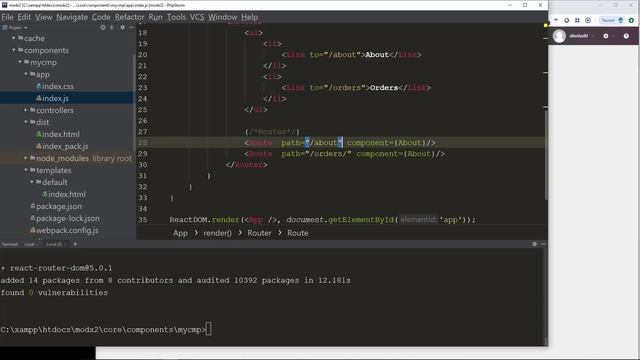Switch to the Local (2) terminal tab
Viewport: 640px width, 360px height.
point(54,244)
